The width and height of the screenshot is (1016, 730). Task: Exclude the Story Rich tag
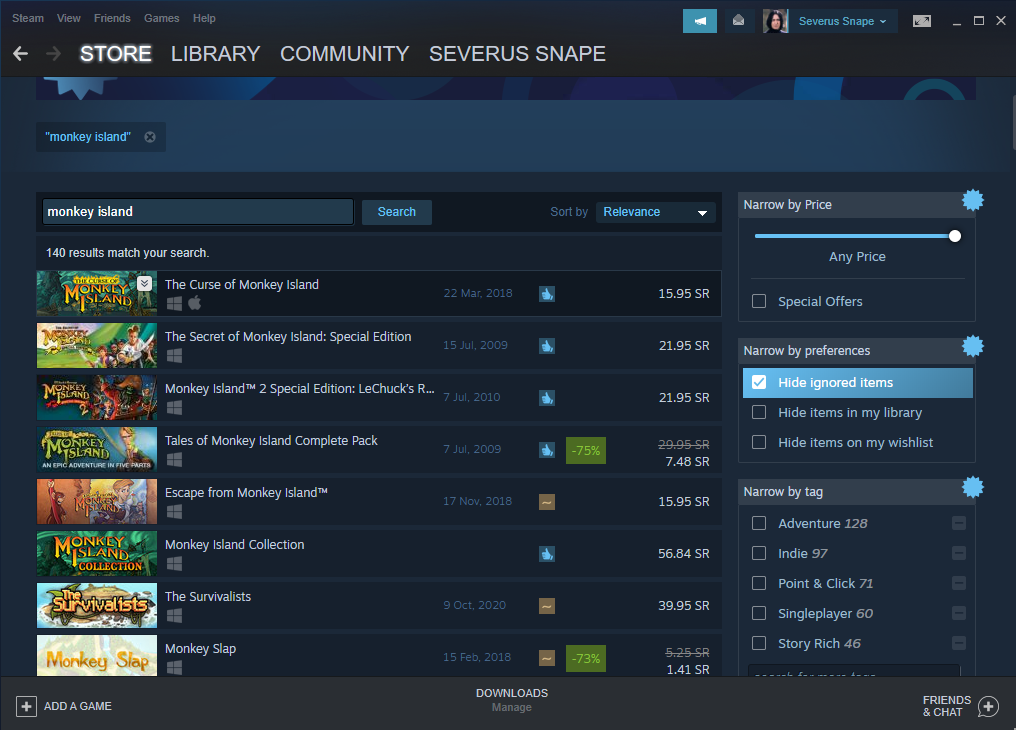point(959,643)
